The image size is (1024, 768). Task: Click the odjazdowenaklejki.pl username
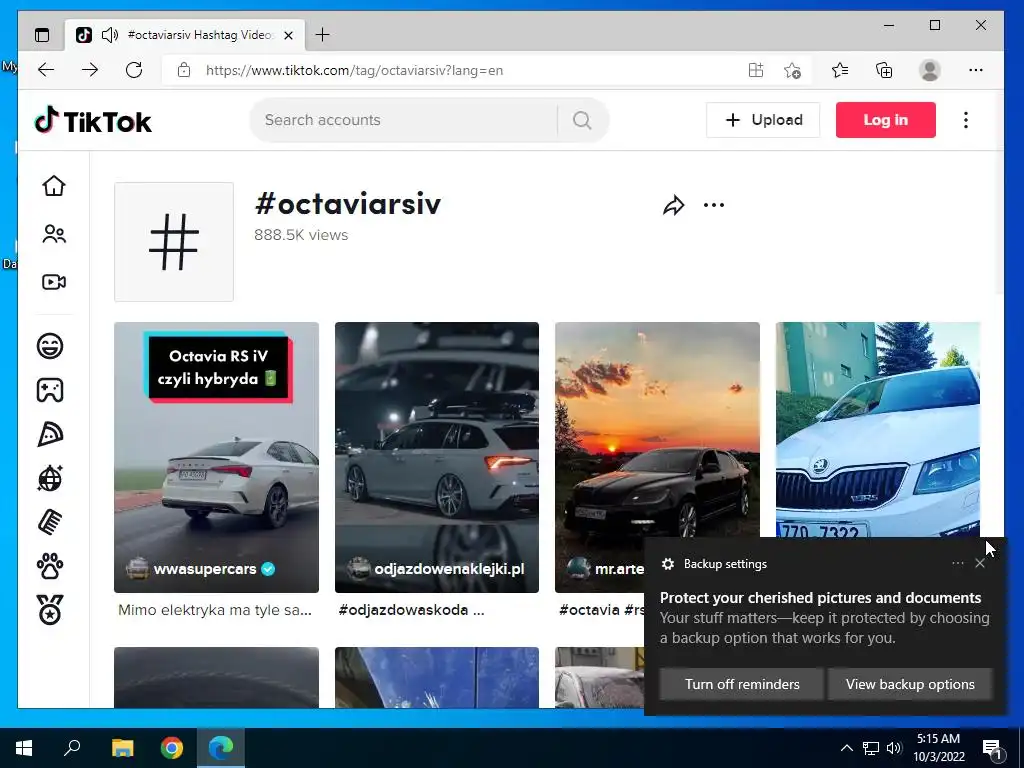point(449,569)
